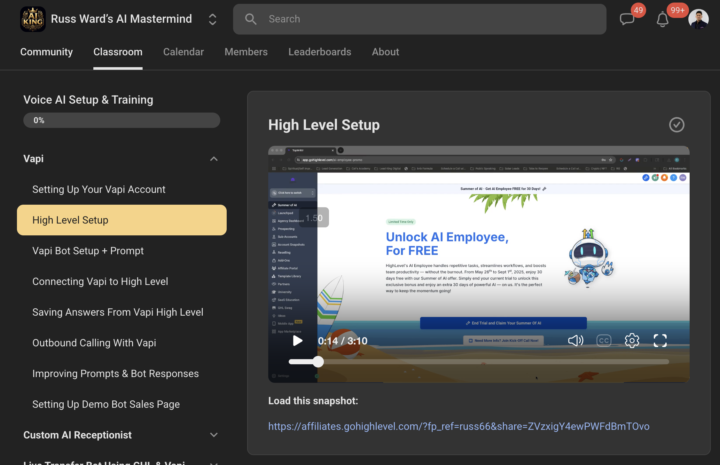Mark High Level Setup lesson as complete
The height and width of the screenshot is (465, 720).
click(x=676, y=125)
